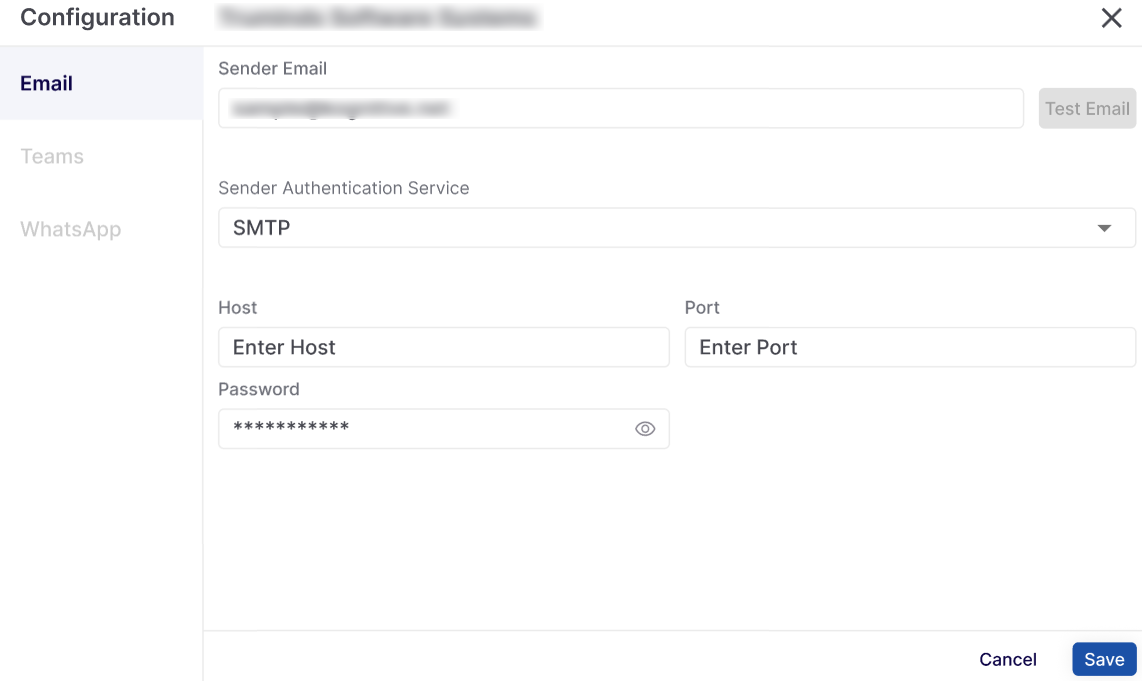This screenshot has width=1142, height=681.
Task: Focus the Password input field
Action: tap(425, 429)
